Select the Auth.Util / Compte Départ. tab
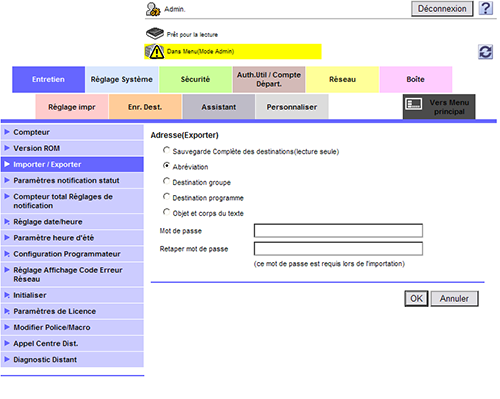The image size is (500, 399). (269, 79)
